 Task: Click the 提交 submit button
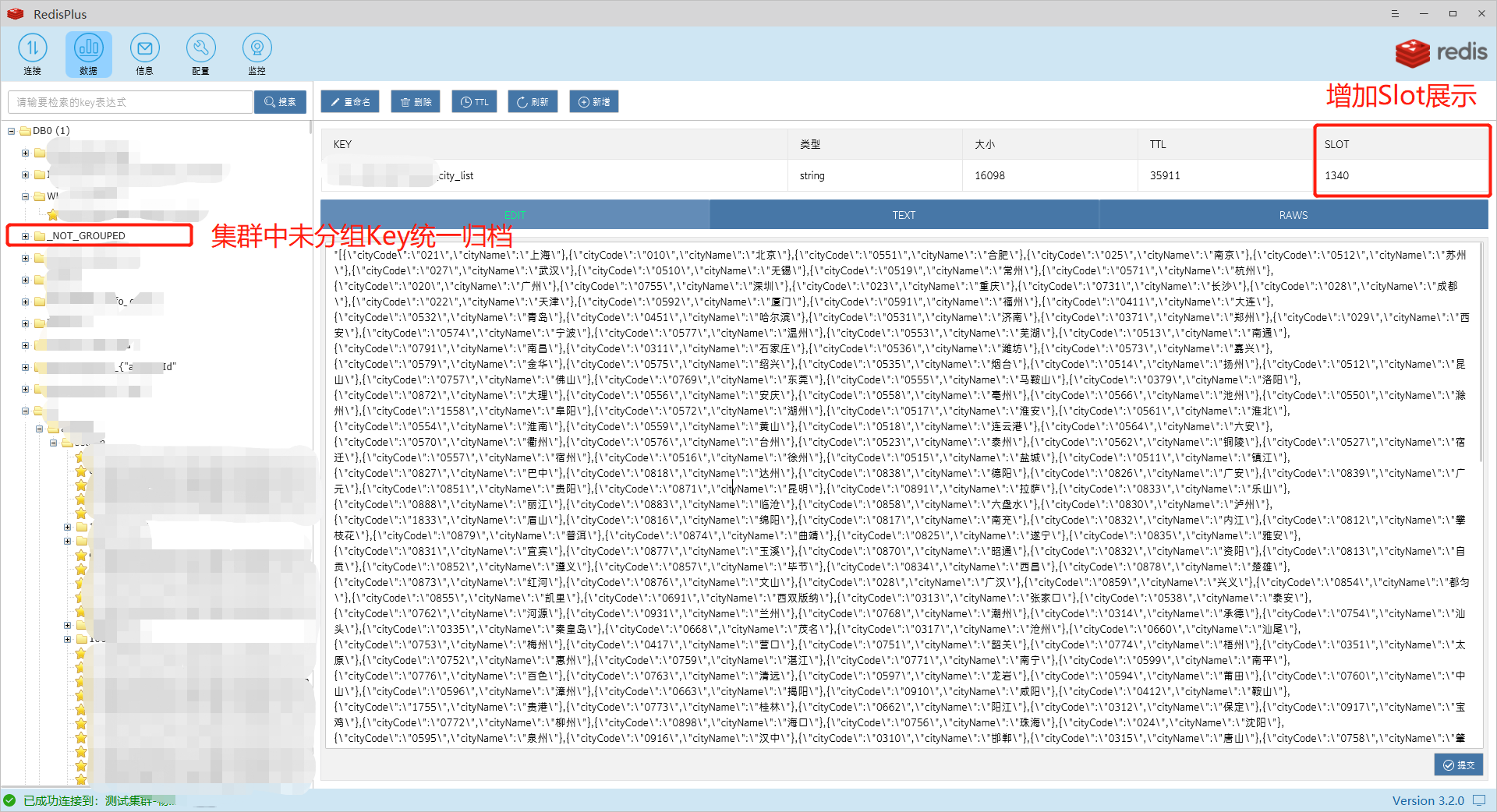pos(1459,764)
